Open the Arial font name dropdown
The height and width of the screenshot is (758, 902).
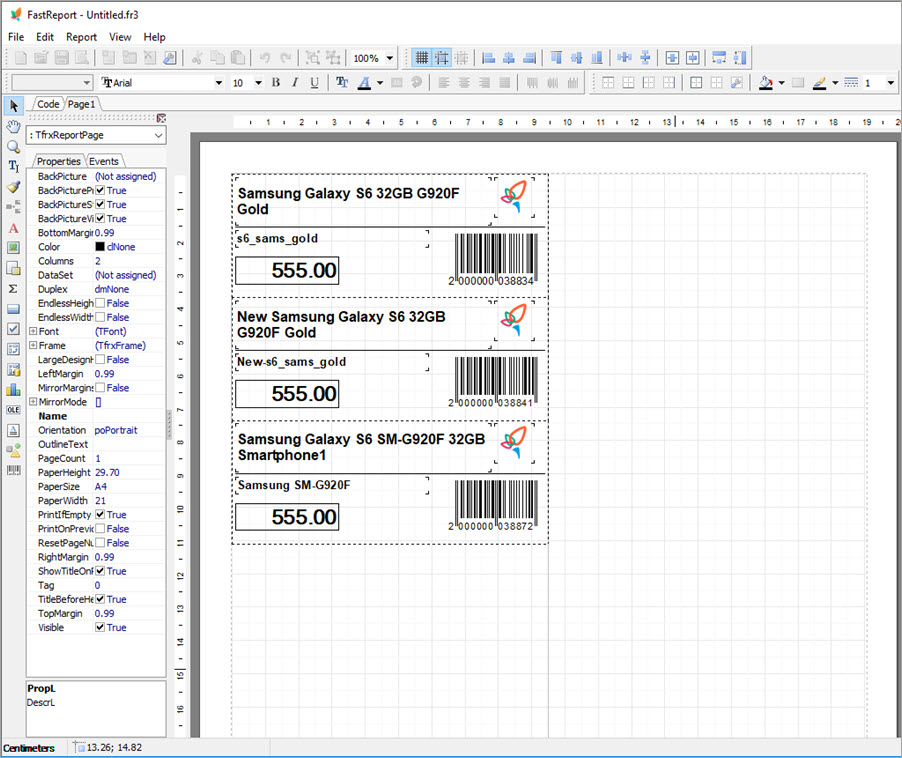[219, 83]
